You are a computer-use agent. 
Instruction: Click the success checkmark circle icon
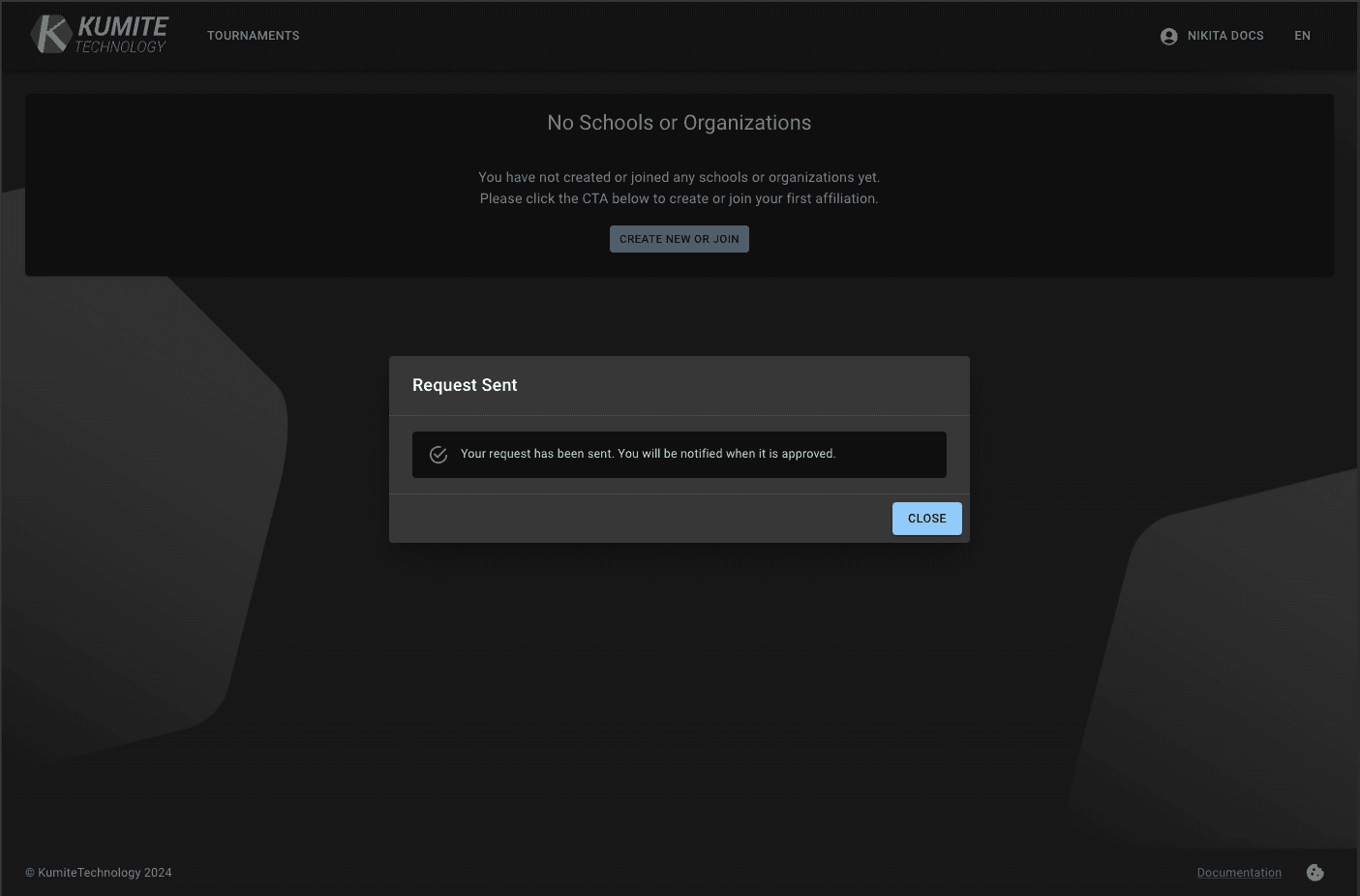point(438,455)
